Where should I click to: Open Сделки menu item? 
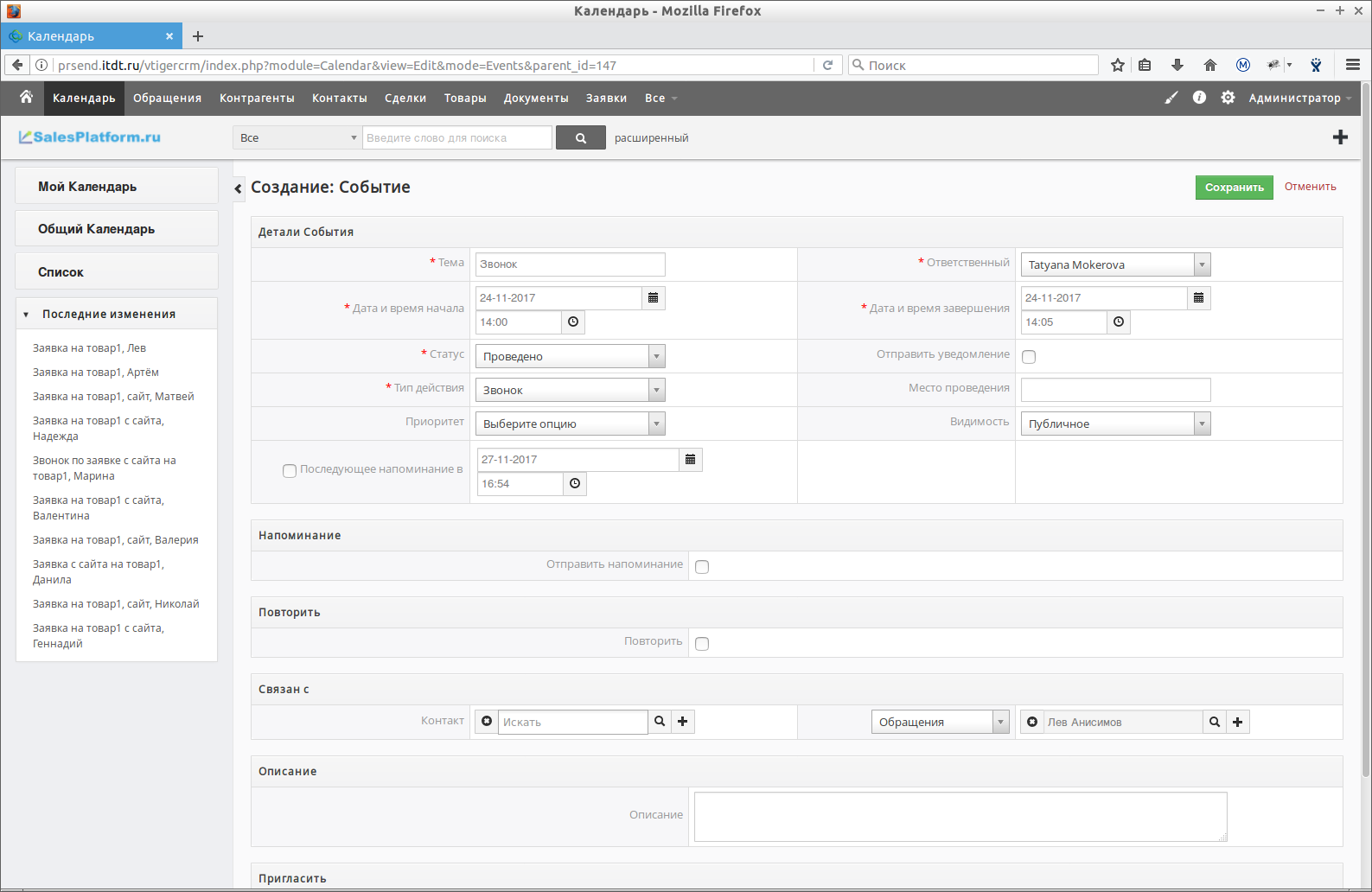405,98
